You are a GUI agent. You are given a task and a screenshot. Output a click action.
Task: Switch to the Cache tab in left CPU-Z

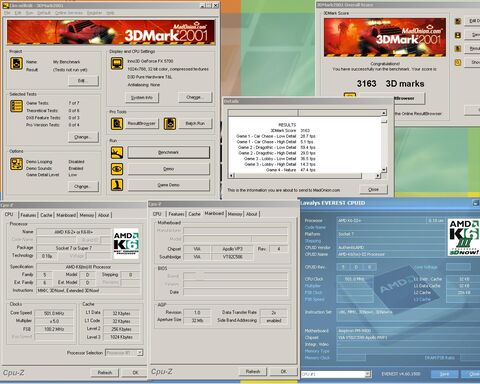(x=46, y=215)
